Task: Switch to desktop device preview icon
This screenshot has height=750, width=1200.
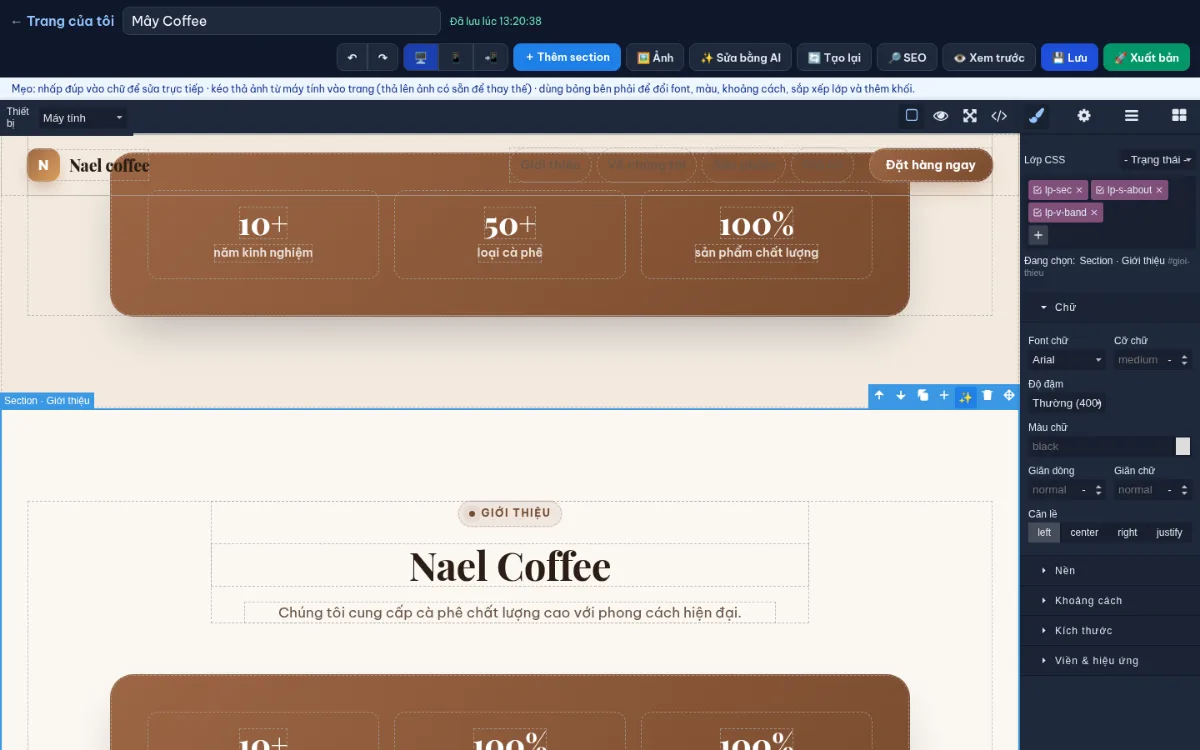Action: [421, 58]
